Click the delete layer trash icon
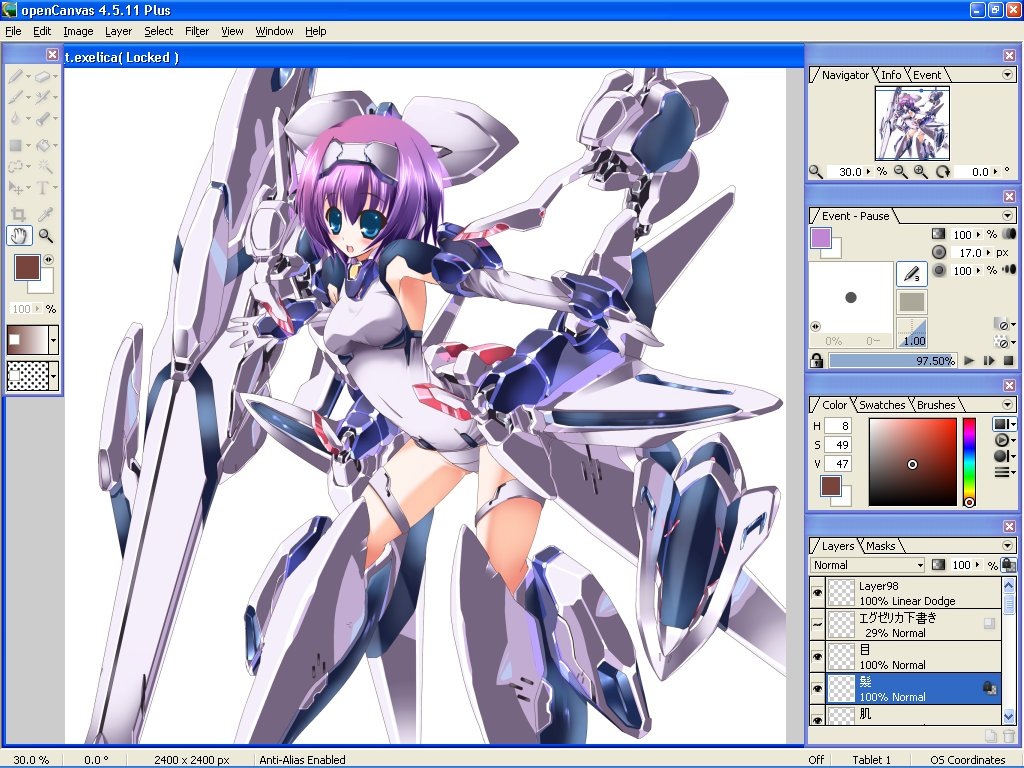Viewport: 1024px width, 768px height. [x=1009, y=736]
